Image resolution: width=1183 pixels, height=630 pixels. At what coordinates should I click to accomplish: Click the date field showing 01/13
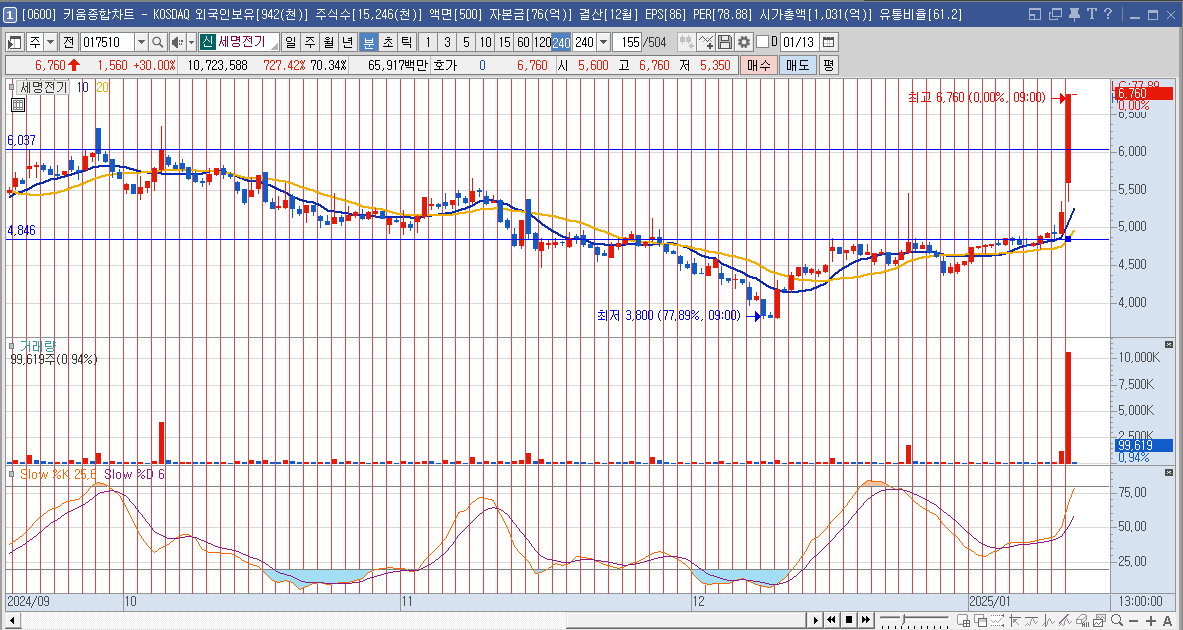coord(799,42)
